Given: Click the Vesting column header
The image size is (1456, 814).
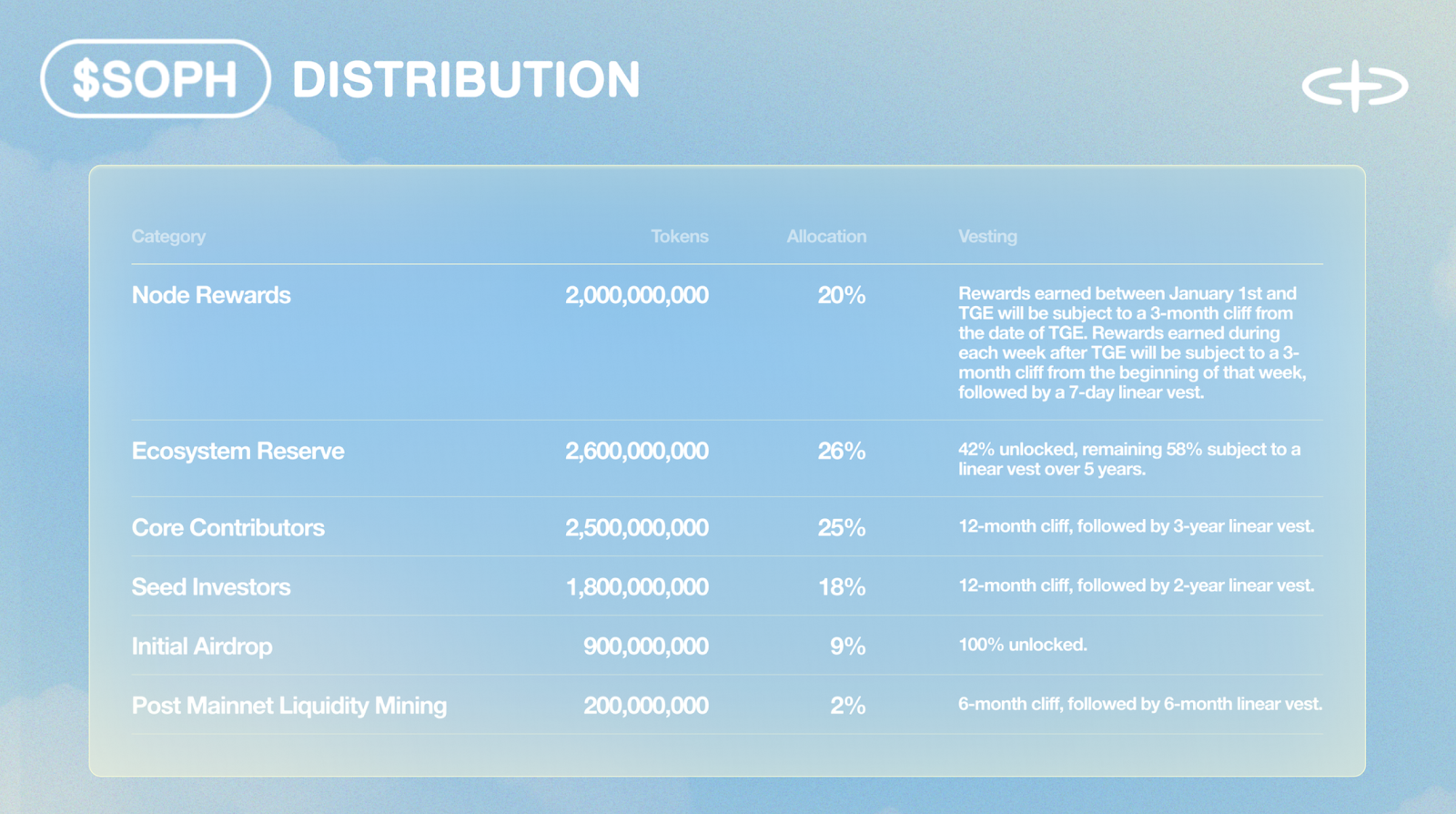Looking at the screenshot, I should [987, 237].
